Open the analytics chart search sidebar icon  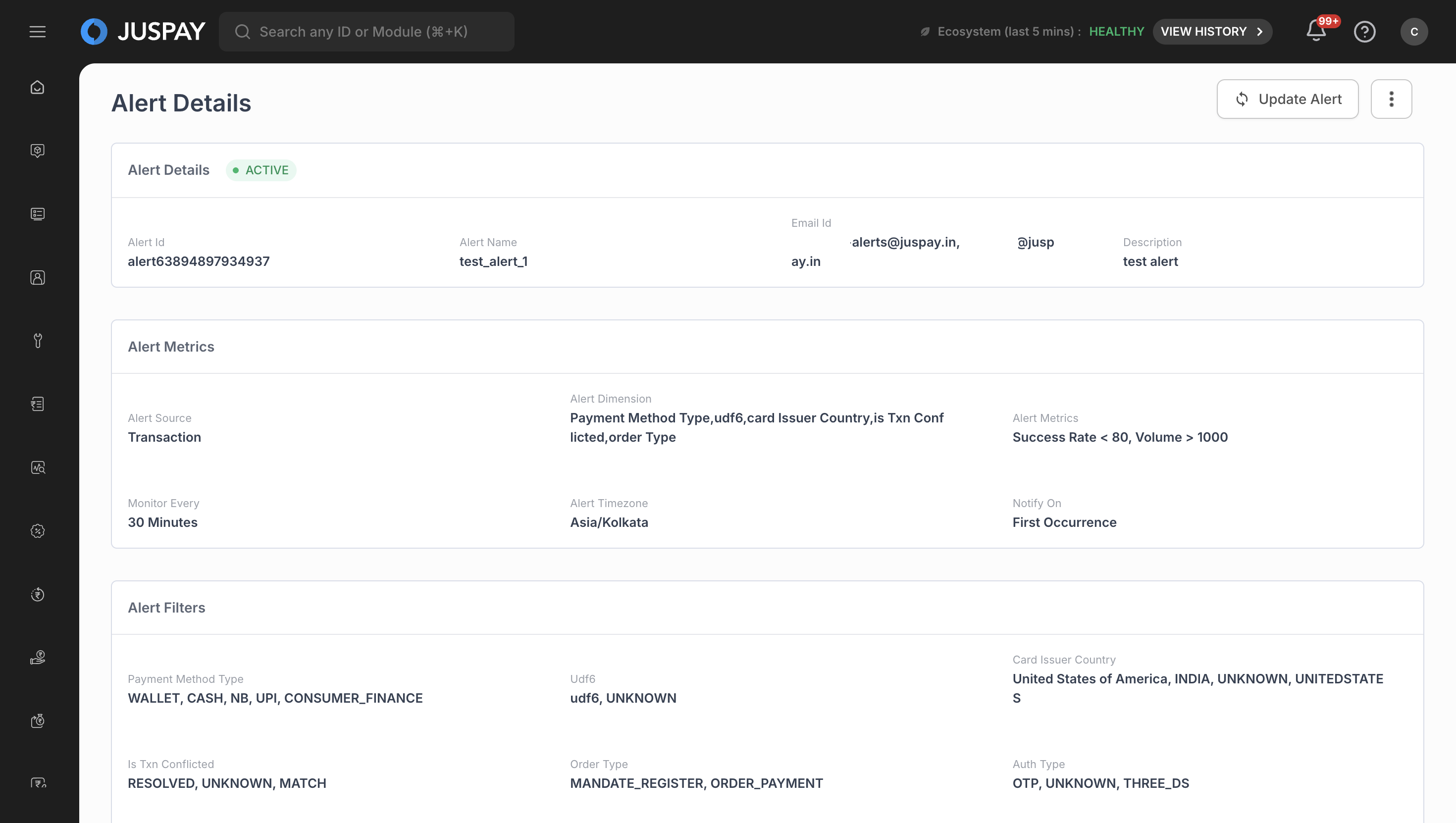click(x=37, y=467)
